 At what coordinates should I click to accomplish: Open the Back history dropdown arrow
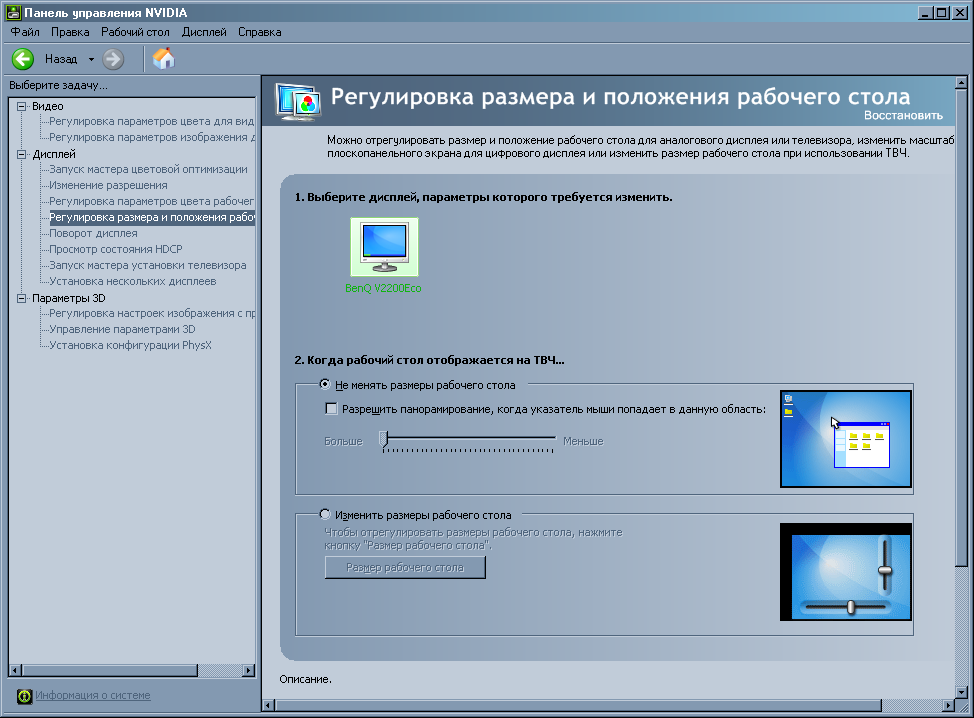pos(91,60)
